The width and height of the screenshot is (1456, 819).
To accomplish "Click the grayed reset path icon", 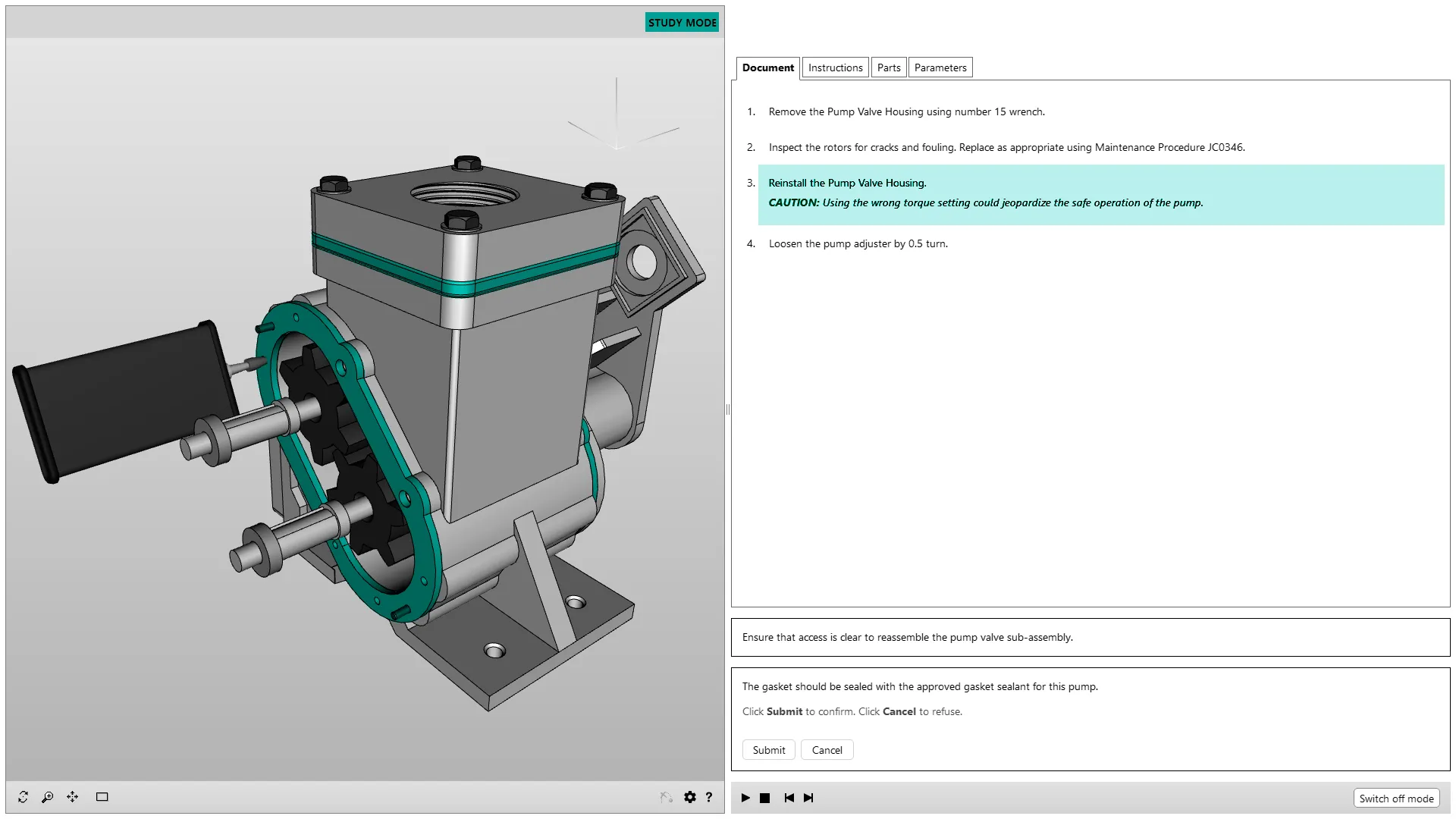I will click(x=666, y=797).
